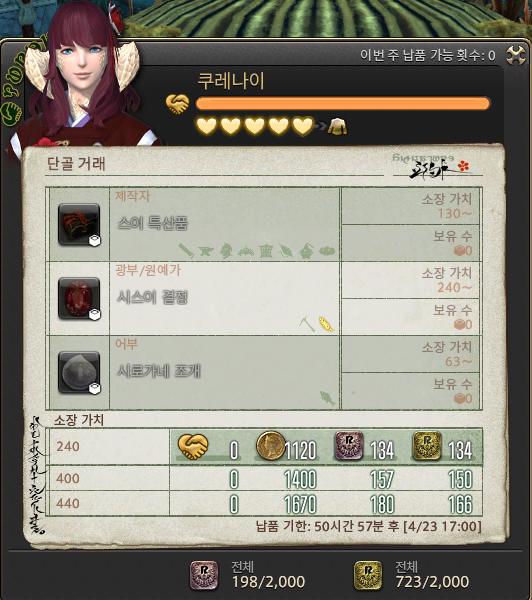532x600 pixels.
Task: Click the gold handshake satisfaction icon near 쿠레나이
Action: point(178,104)
